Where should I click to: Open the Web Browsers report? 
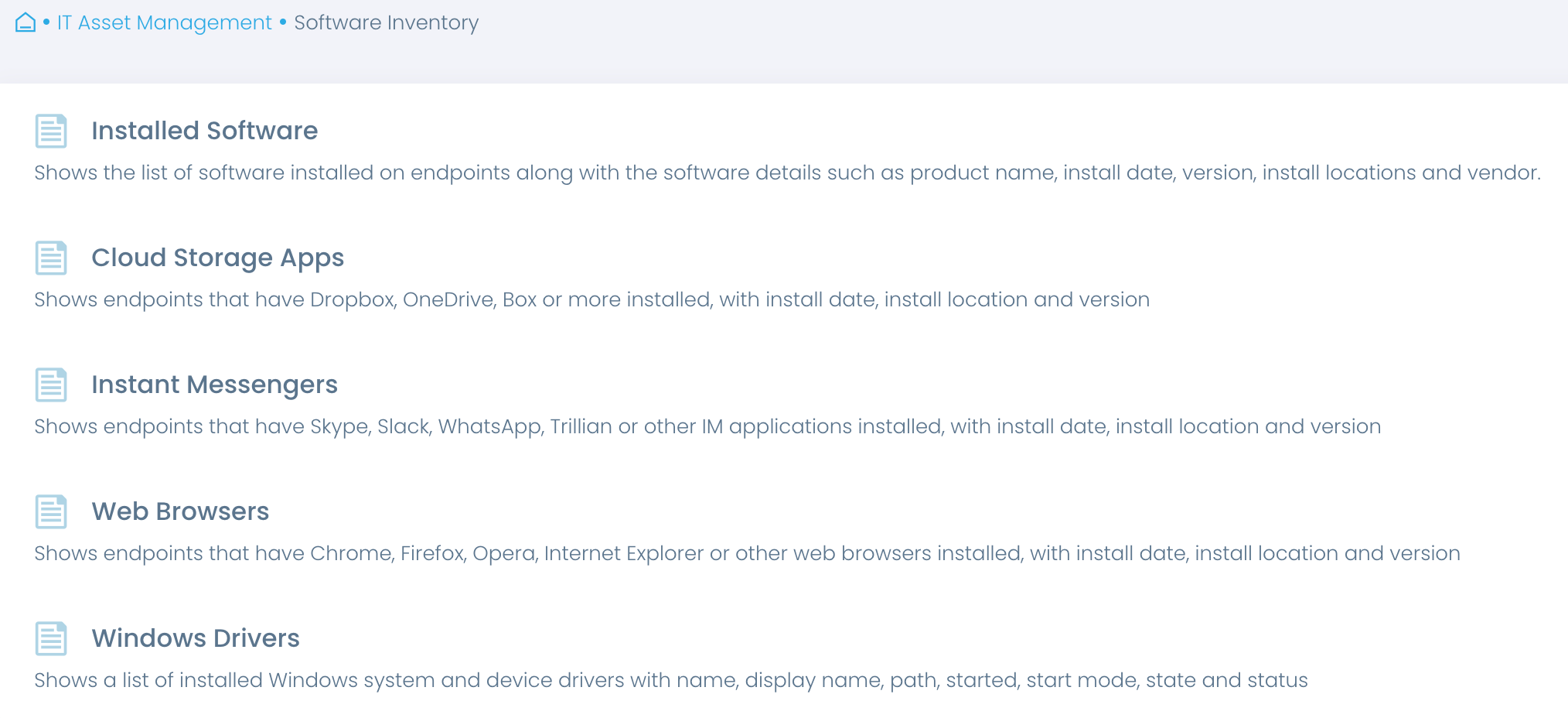click(180, 511)
